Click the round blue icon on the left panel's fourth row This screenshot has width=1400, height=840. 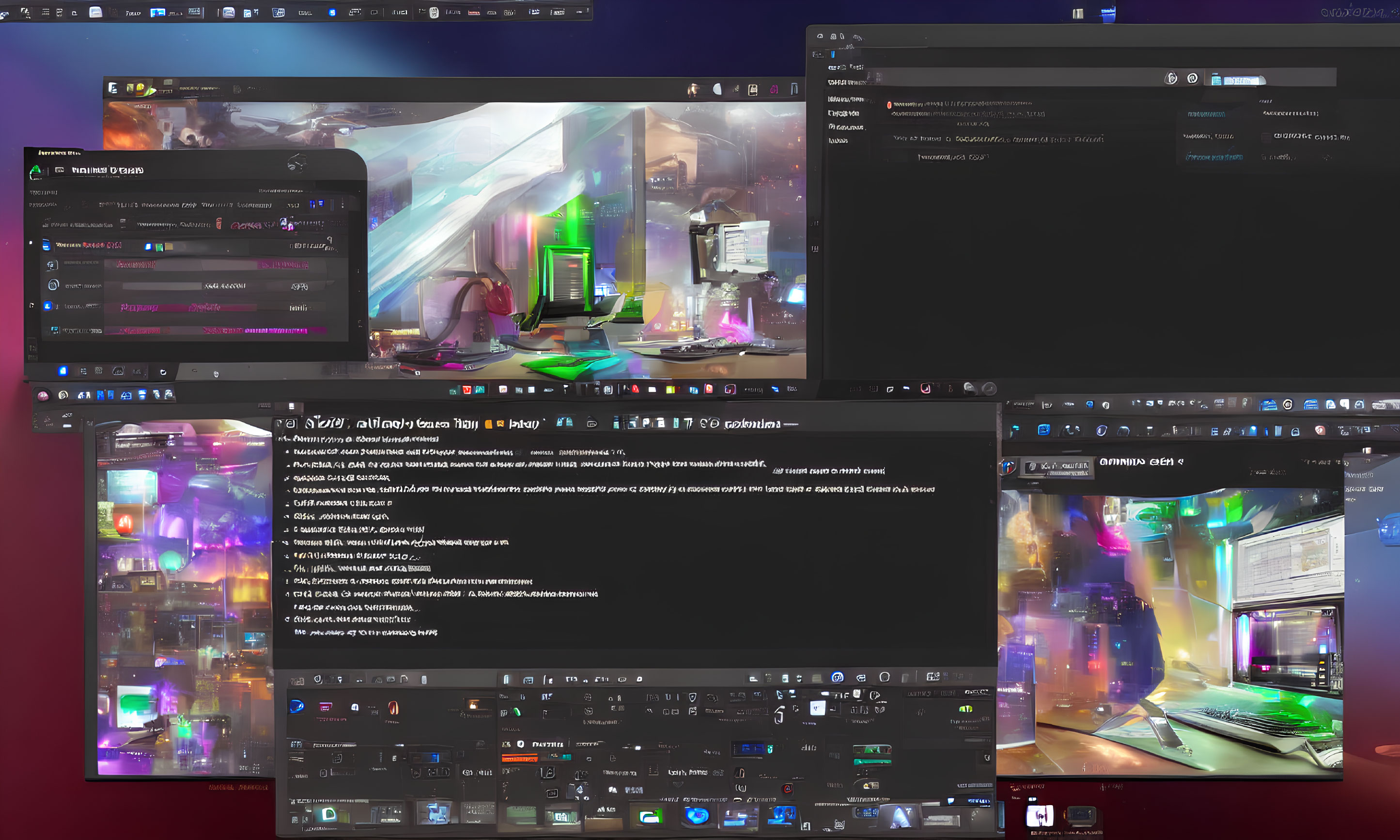click(48, 306)
